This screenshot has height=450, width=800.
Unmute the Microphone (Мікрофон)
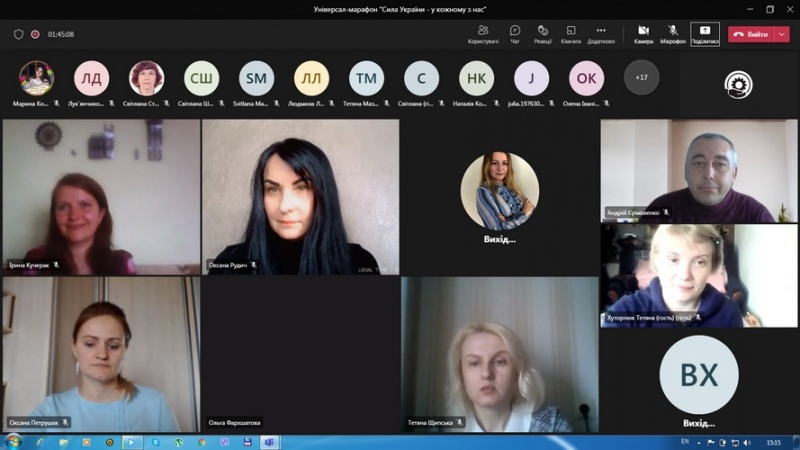coord(673,33)
